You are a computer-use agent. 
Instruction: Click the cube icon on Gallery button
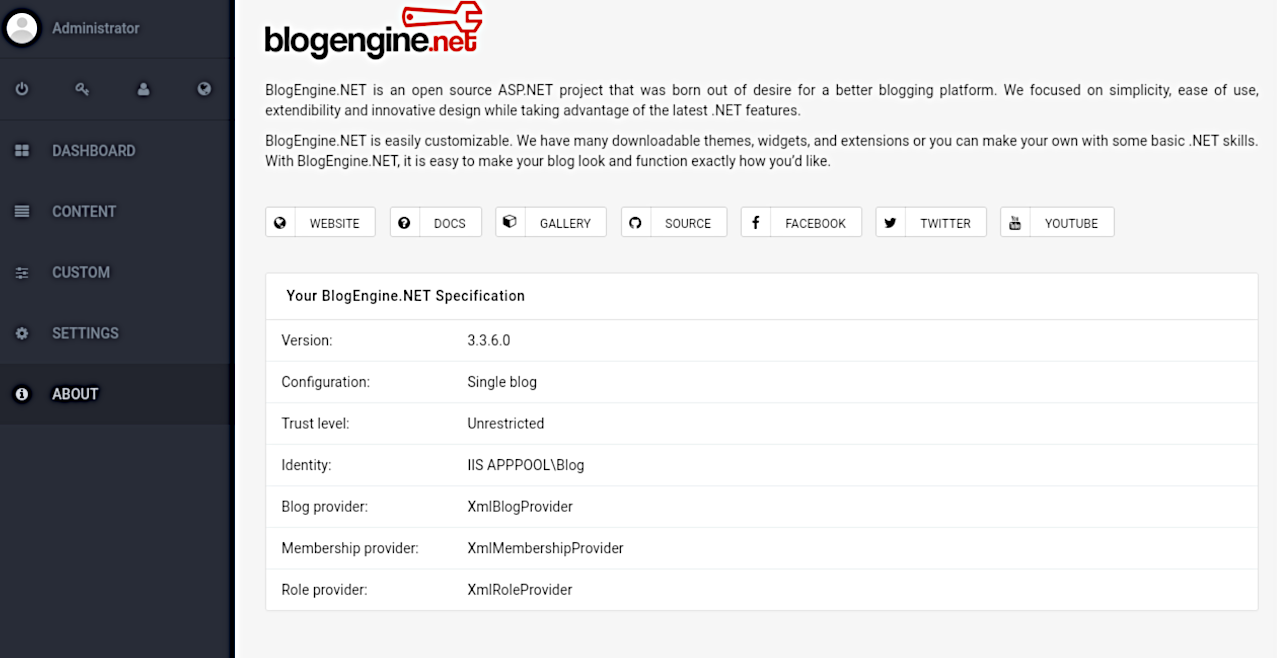510,222
